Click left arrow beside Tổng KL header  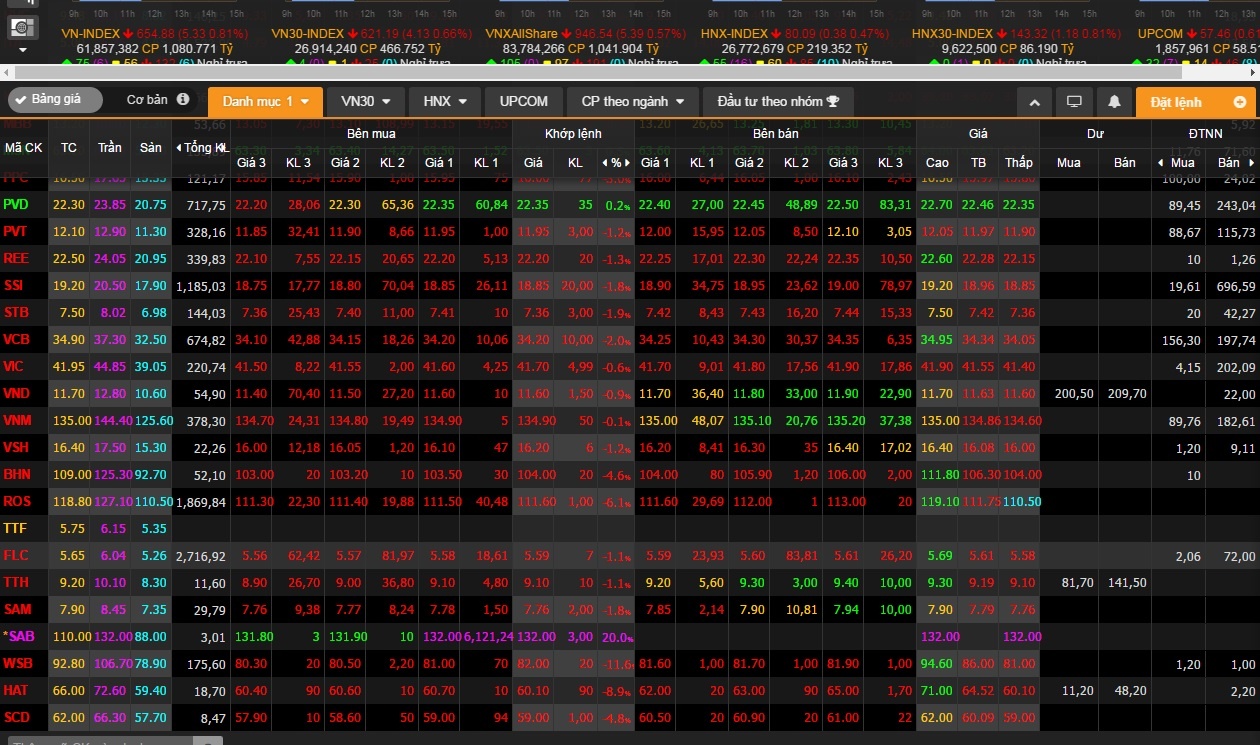tap(180, 147)
